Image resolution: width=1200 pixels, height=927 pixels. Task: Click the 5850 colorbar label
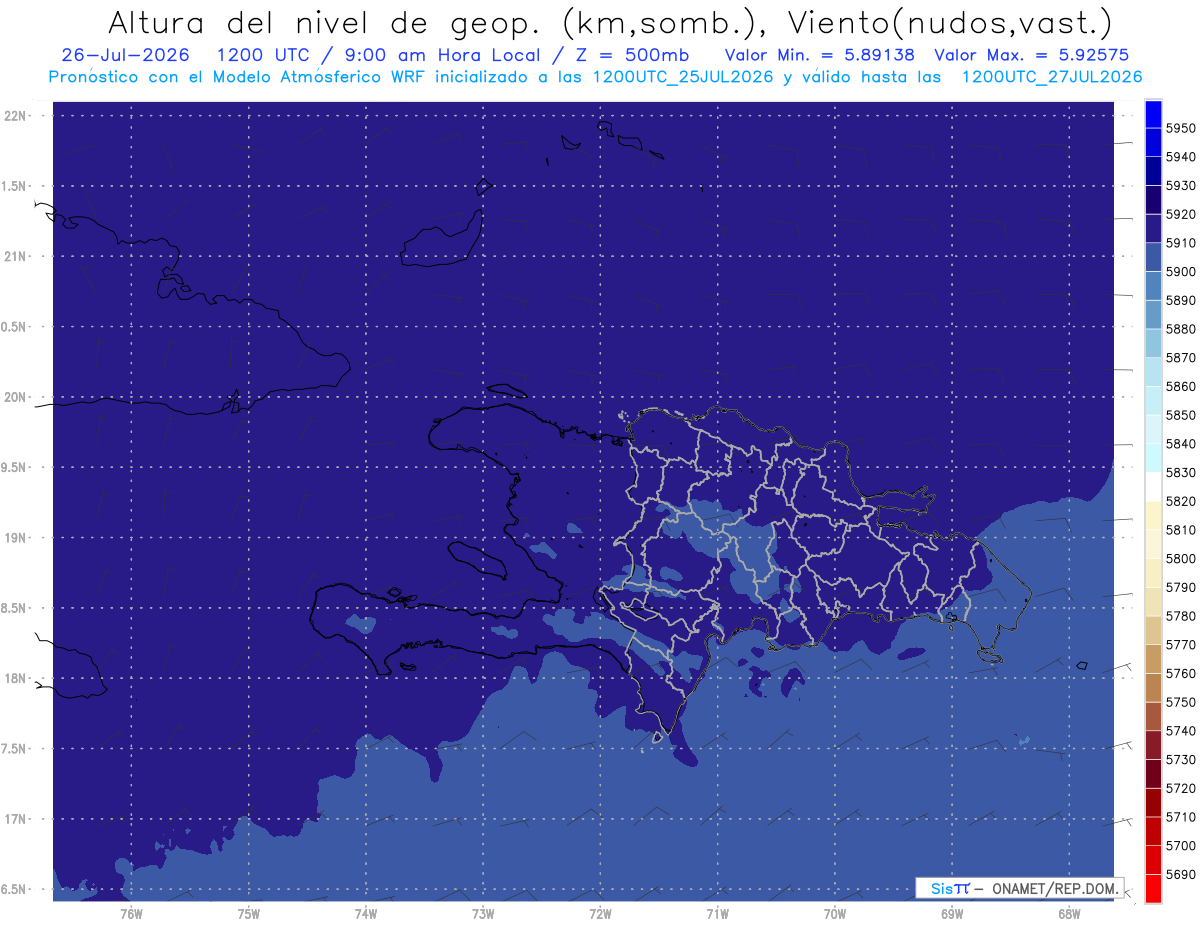coord(1180,415)
